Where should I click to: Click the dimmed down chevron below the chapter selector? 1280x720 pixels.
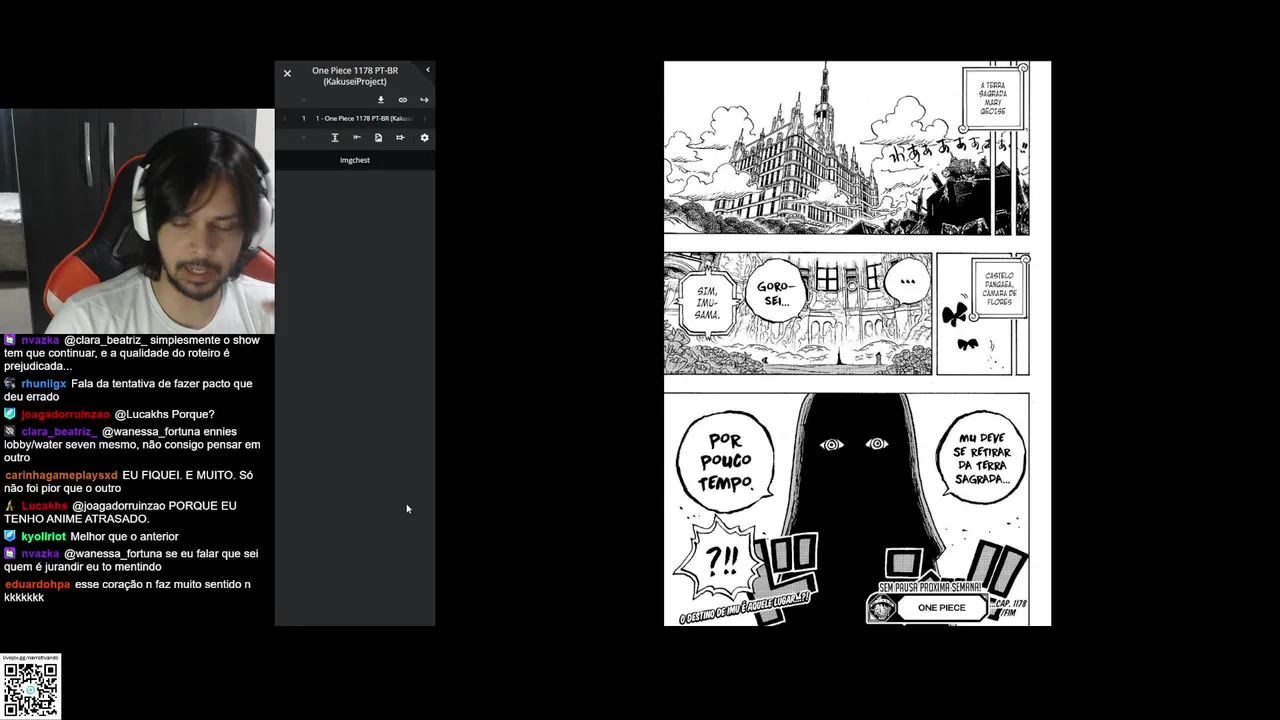pos(303,138)
